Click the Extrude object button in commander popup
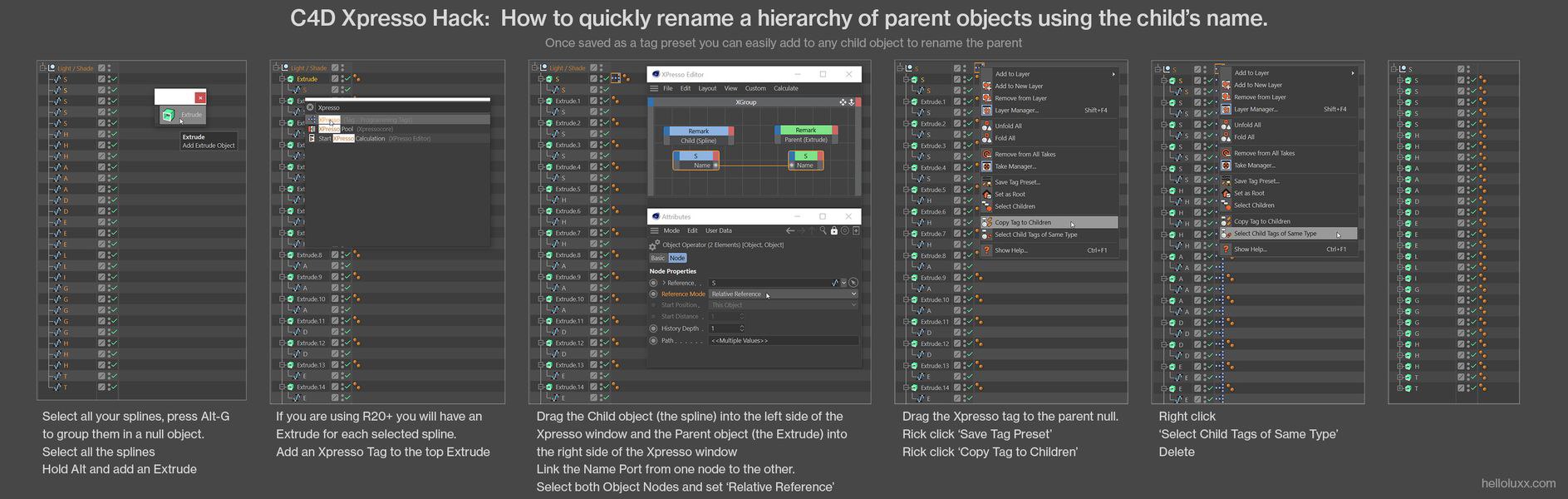1568x499 pixels. tap(181, 115)
